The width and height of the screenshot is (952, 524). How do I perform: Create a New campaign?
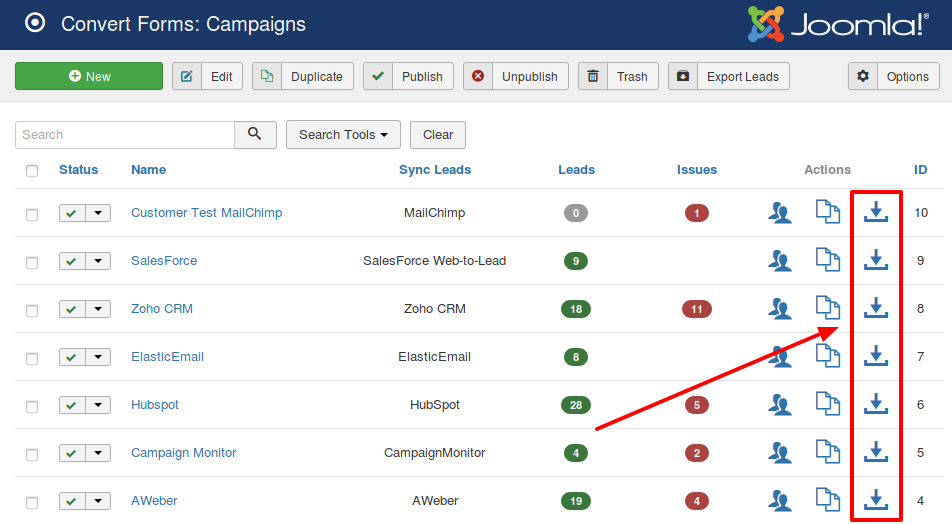89,76
